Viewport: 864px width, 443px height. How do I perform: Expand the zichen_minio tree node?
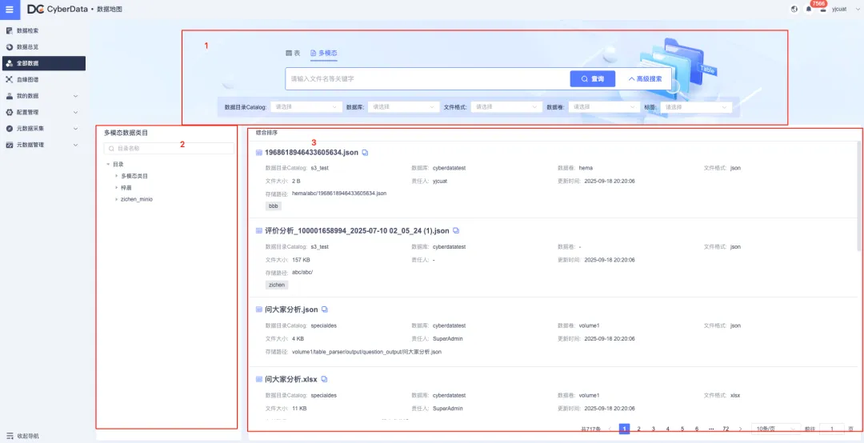pos(116,199)
